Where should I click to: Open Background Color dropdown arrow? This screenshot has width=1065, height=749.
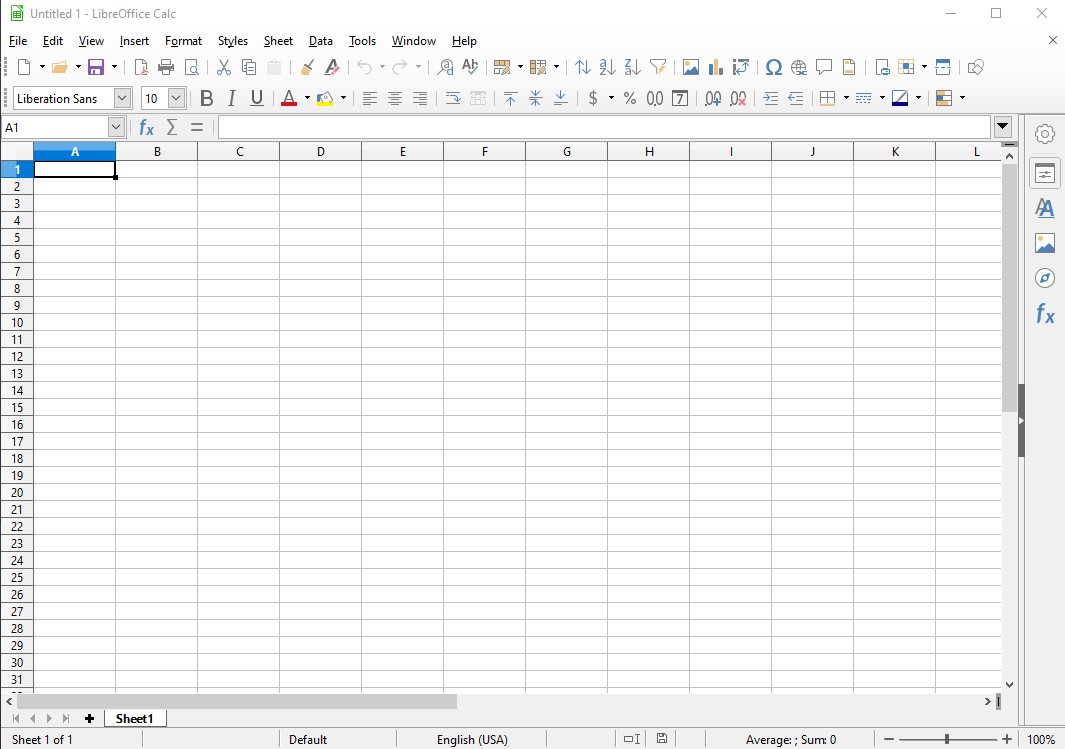(x=343, y=98)
